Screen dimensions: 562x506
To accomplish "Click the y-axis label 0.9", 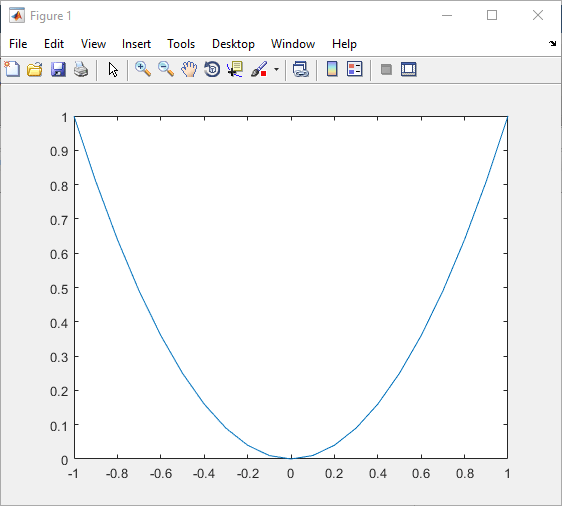I will point(59,152).
